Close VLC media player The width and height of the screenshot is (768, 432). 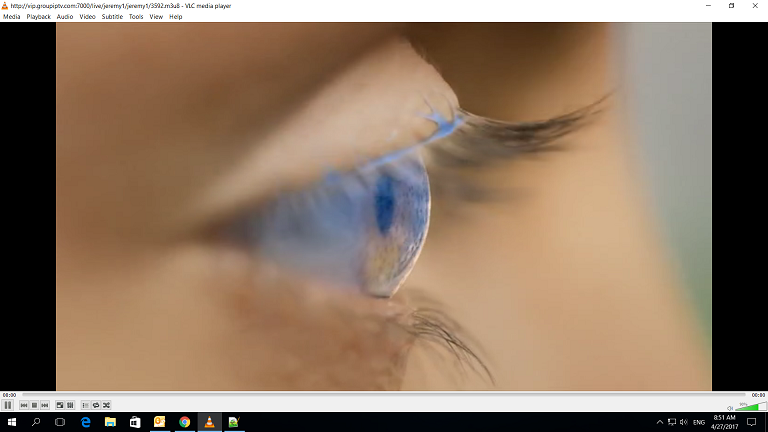pos(755,6)
